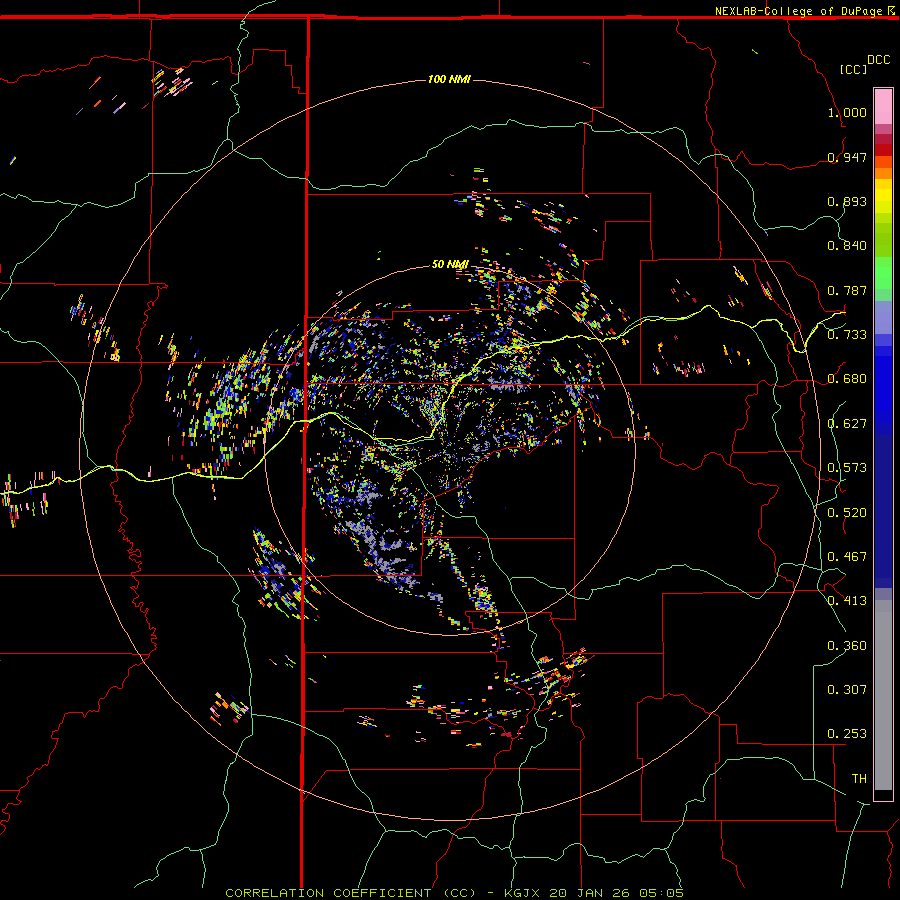900x900 pixels.
Task: Select the DCC legend title
Action: click(879, 60)
